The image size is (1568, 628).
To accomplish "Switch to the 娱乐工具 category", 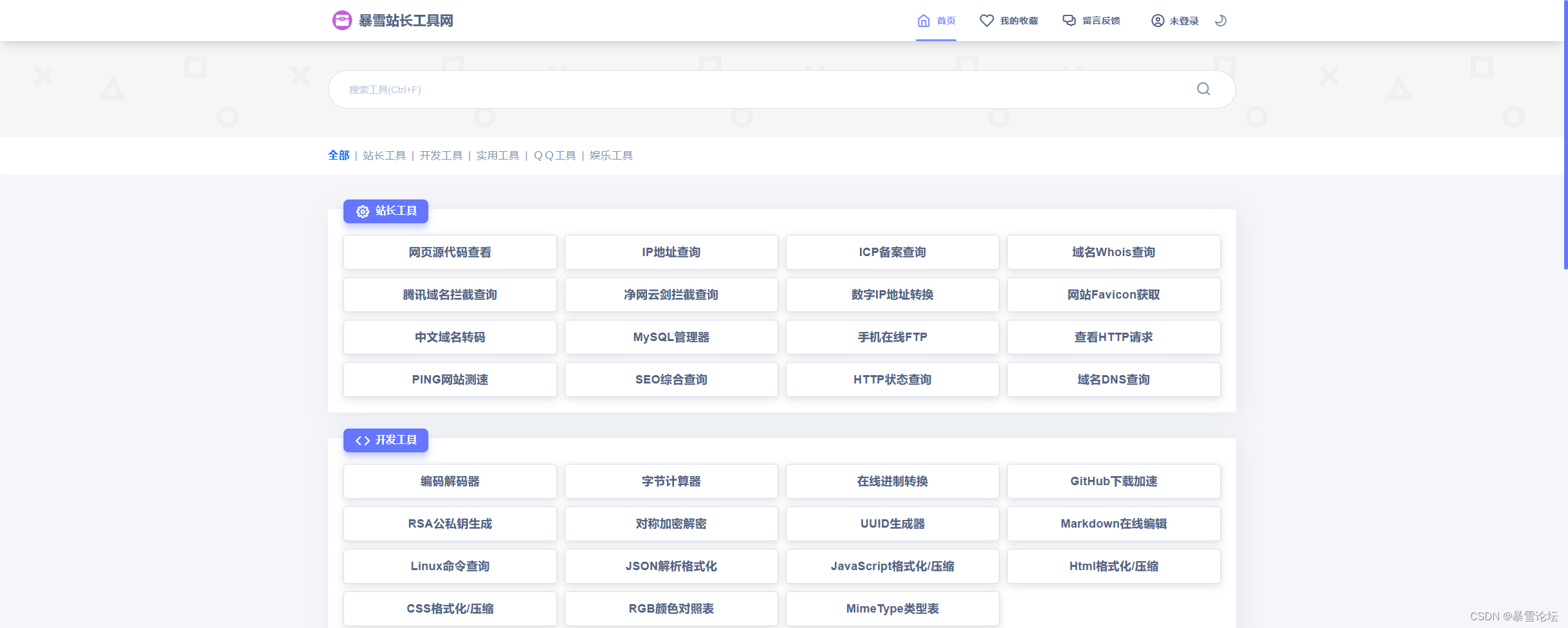I will click(x=610, y=155).
